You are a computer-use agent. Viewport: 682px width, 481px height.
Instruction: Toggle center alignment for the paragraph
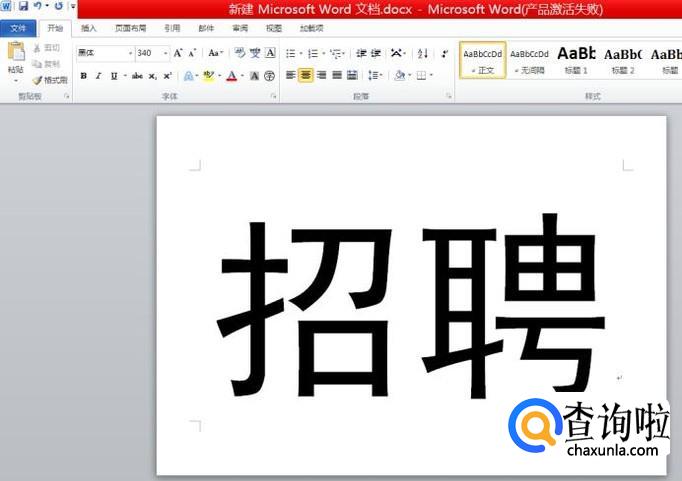(306, 76)
